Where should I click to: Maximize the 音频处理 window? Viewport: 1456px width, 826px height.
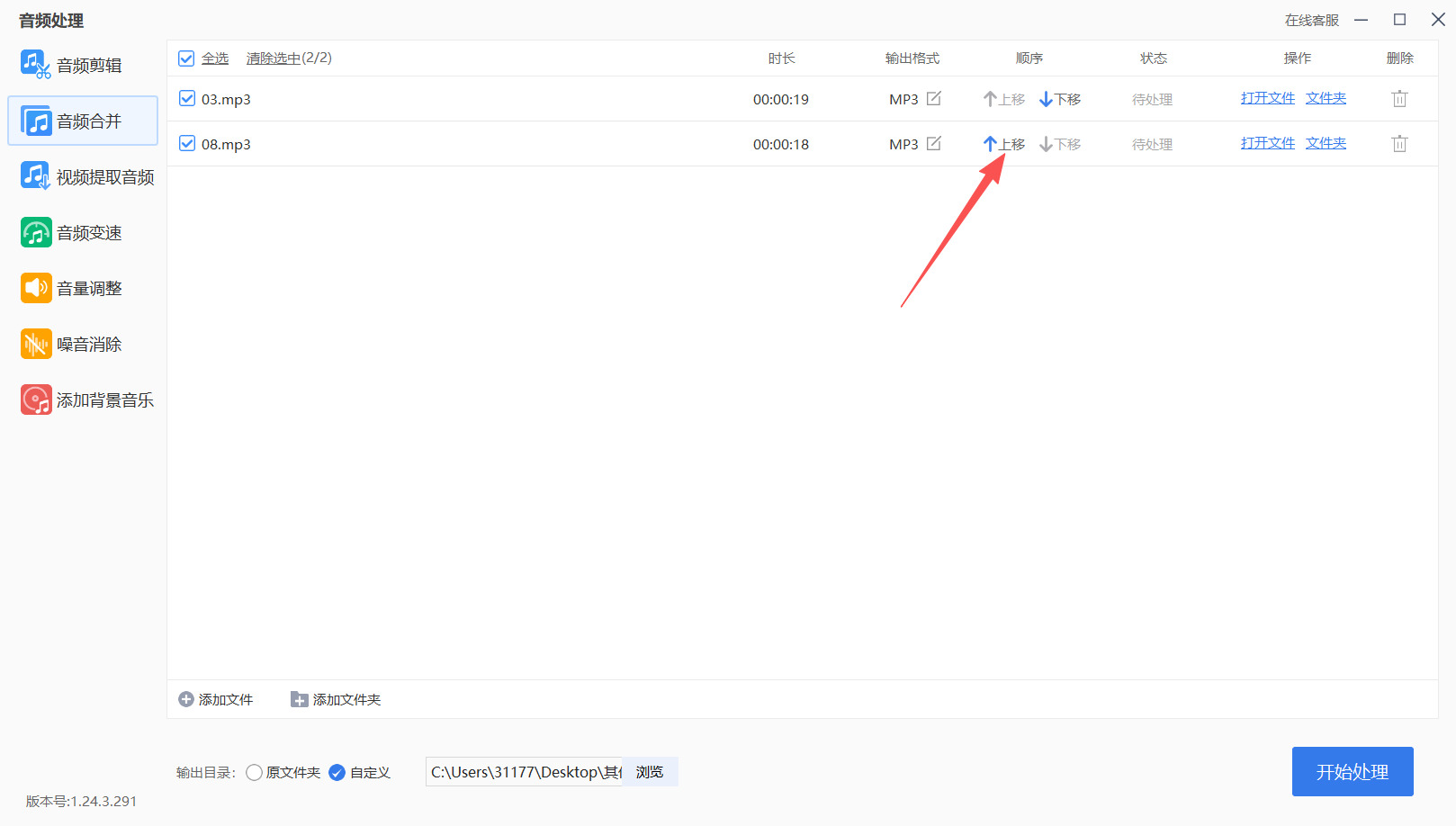tap(1399, 20)
